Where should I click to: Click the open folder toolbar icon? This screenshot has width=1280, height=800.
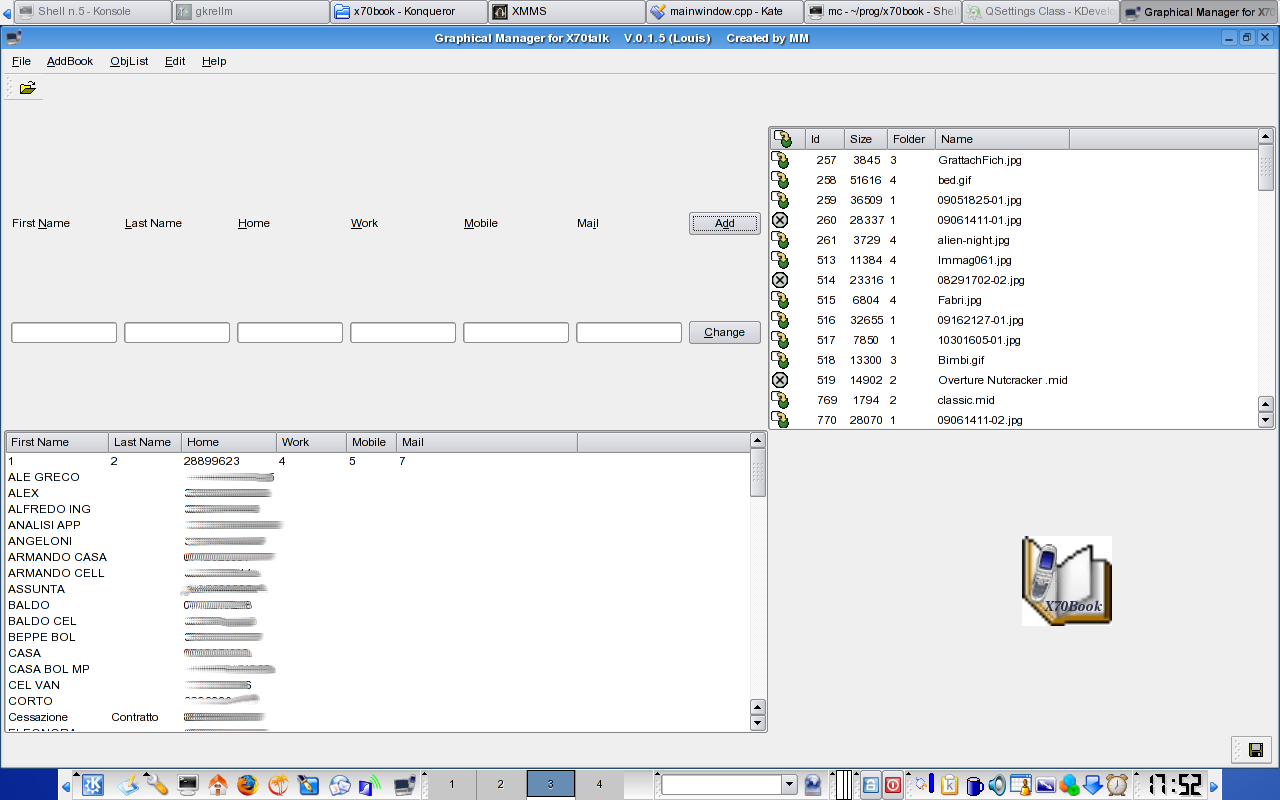[27, 88]
